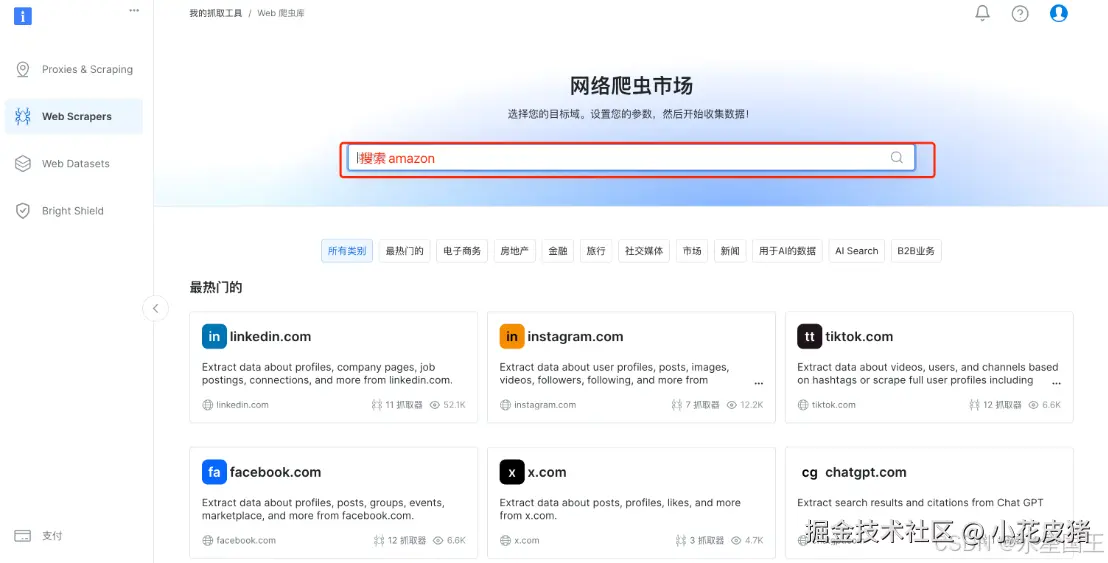Open the three-dot sidebar menu
This screenshot has height=563, width=1108.
click(x=134, y=10)
